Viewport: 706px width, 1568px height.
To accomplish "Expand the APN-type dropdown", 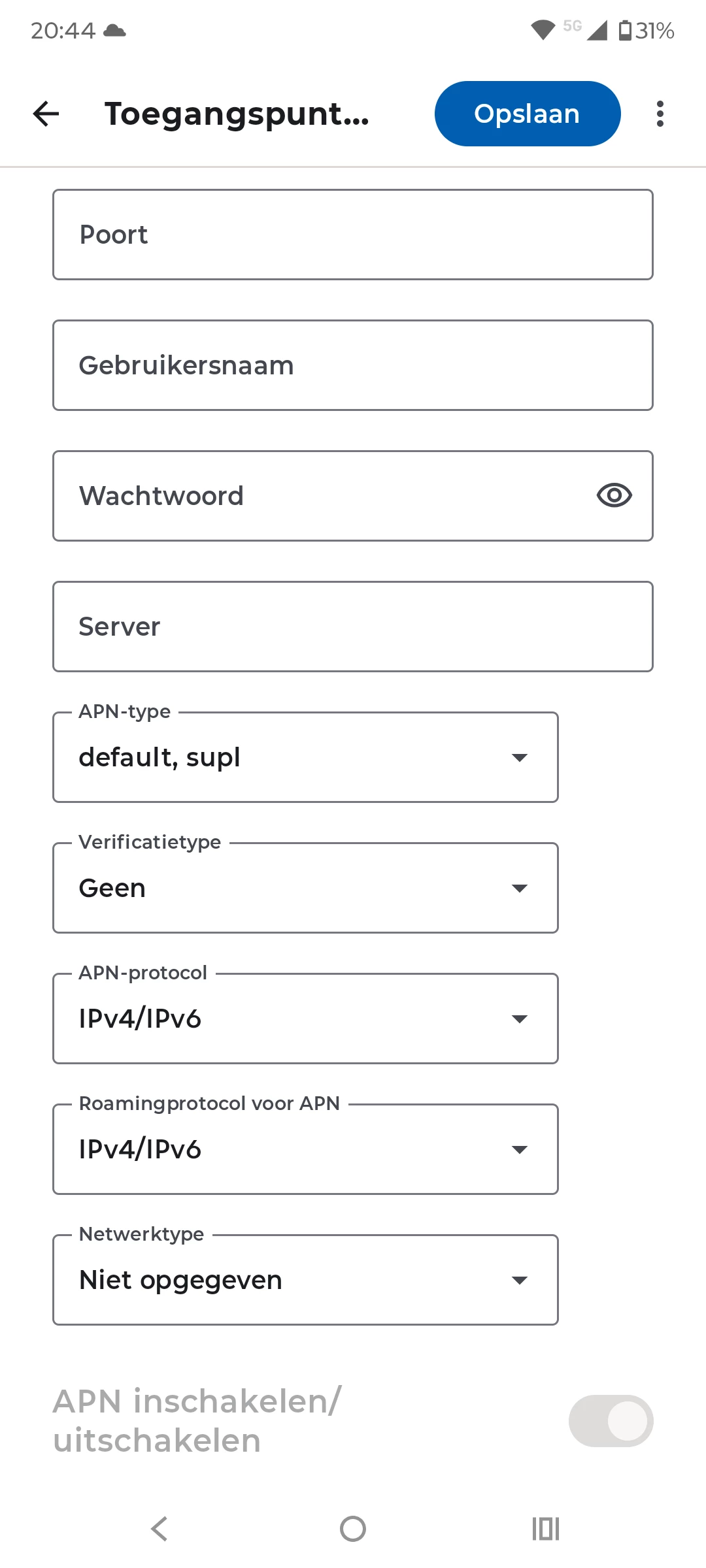I will [305, 757].
